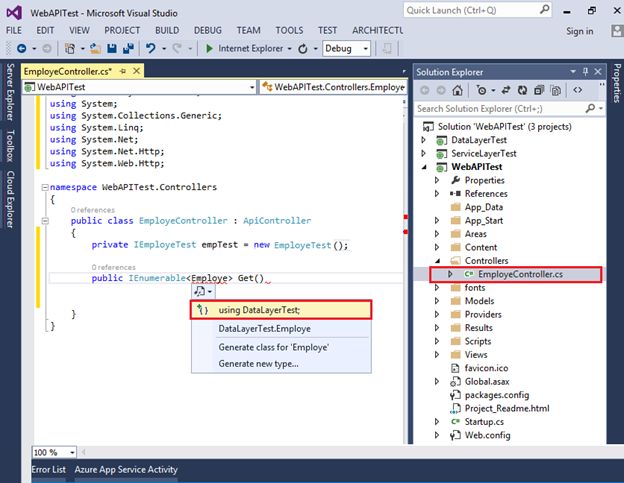Open the Error List tab at bottom

(x=49, y=469)
